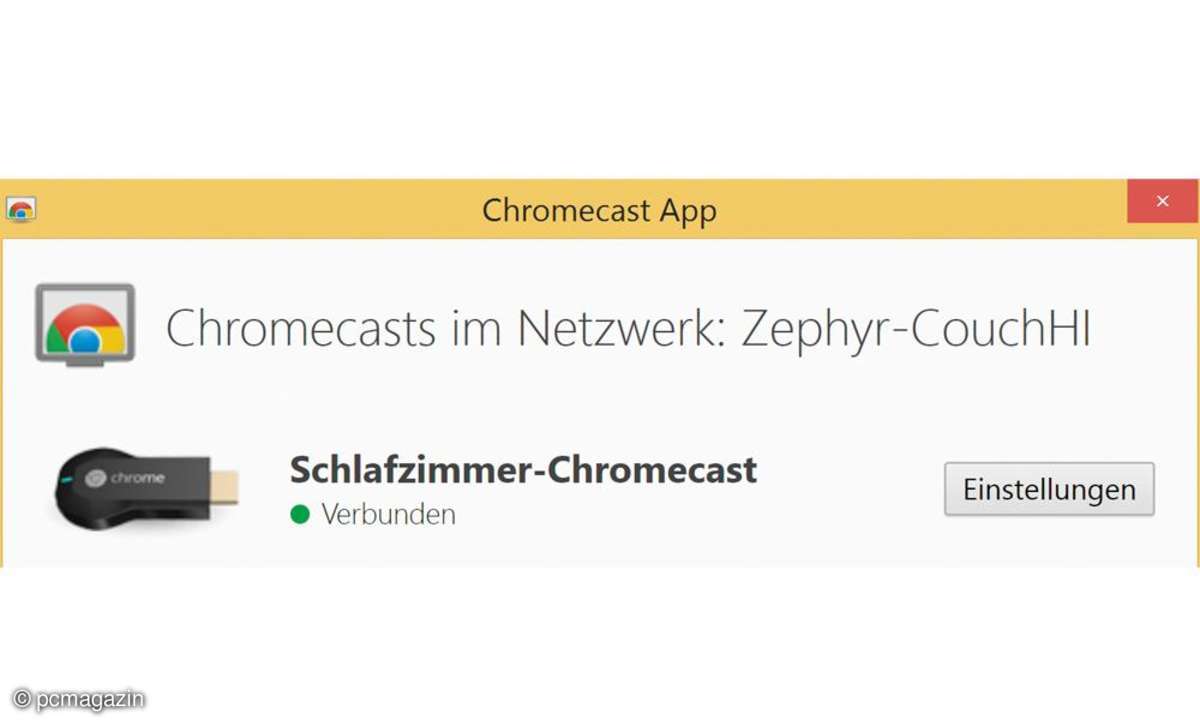Click the blank space between device name and Einstellungen
Viewport: 1200px width, 720px height.
pyautogui.click(x=850, y=489)
